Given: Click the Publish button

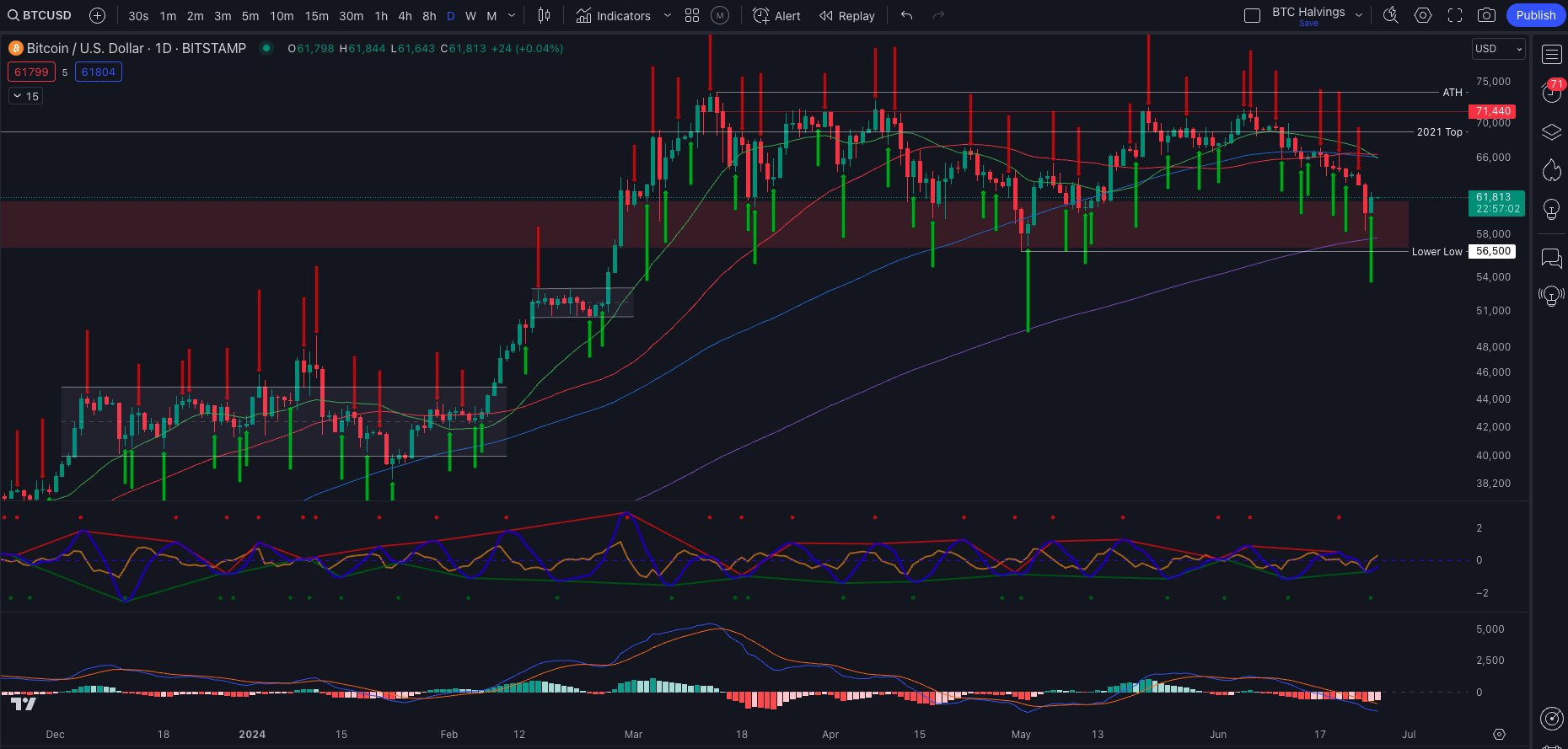Looking at the screenshot, I should (x=1535, y=15).
